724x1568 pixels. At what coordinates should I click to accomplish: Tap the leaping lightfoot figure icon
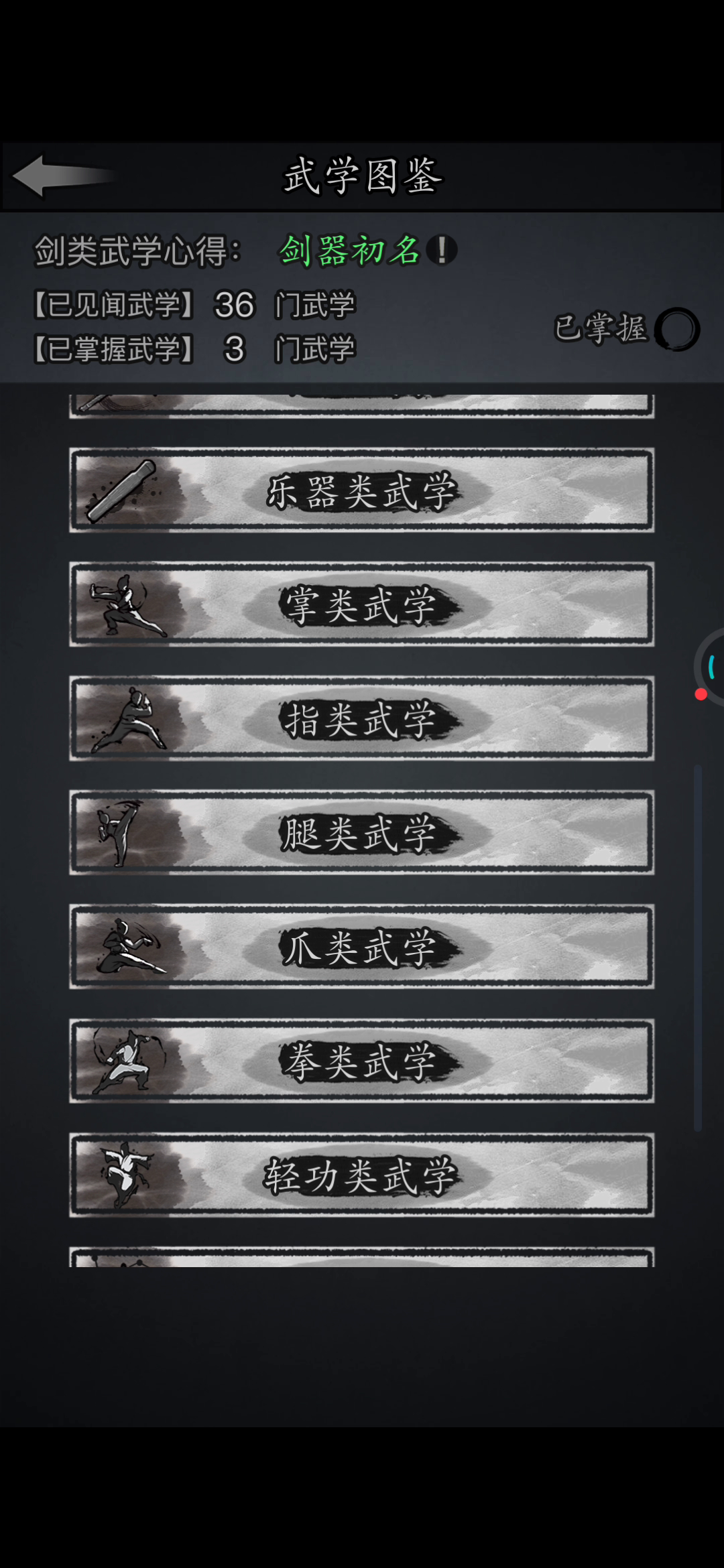pyautogui.click(x=126, y=1175)
